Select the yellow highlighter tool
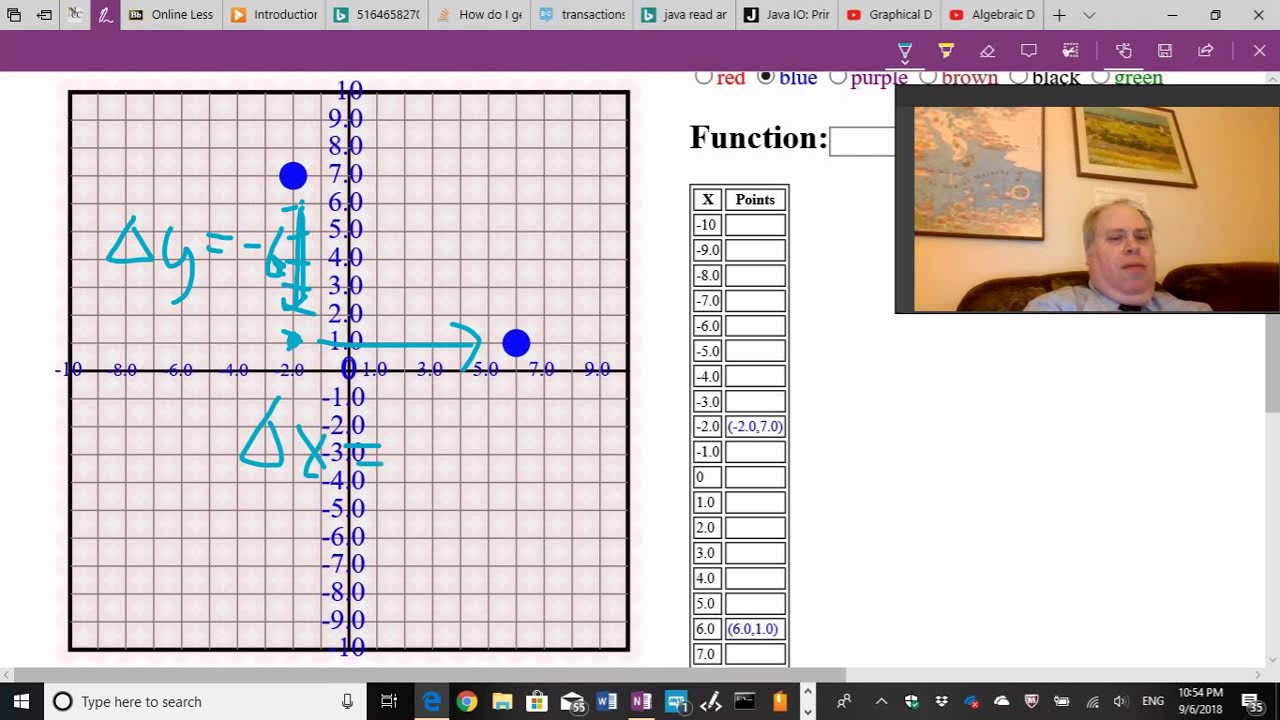Screen dimensions: 1280x720 (946, 51)
